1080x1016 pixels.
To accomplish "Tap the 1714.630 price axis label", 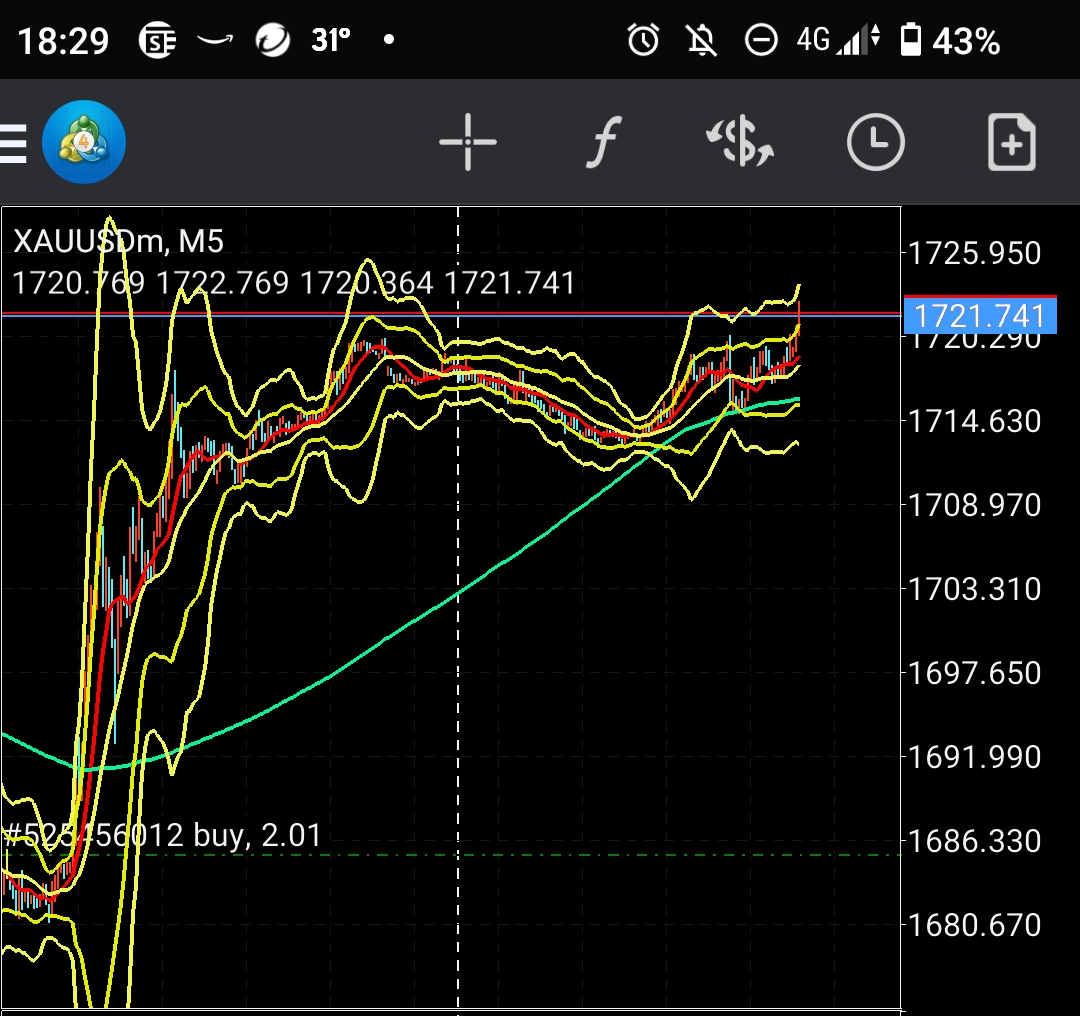I will [x=974, y=421].
